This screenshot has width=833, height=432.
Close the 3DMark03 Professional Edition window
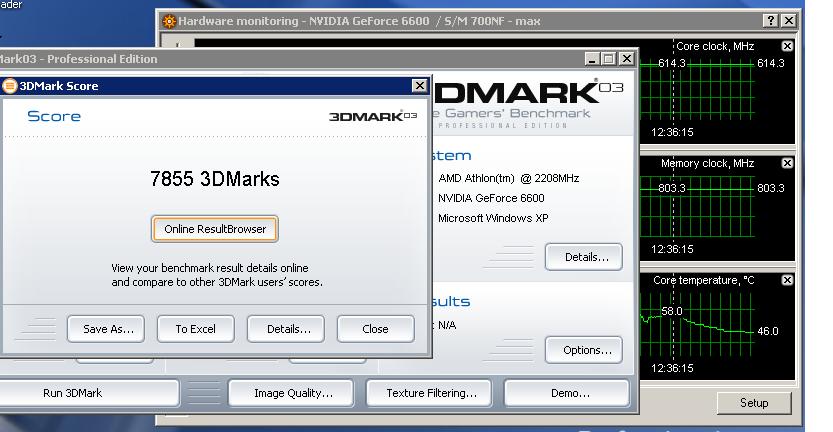[x=627, y=59]
